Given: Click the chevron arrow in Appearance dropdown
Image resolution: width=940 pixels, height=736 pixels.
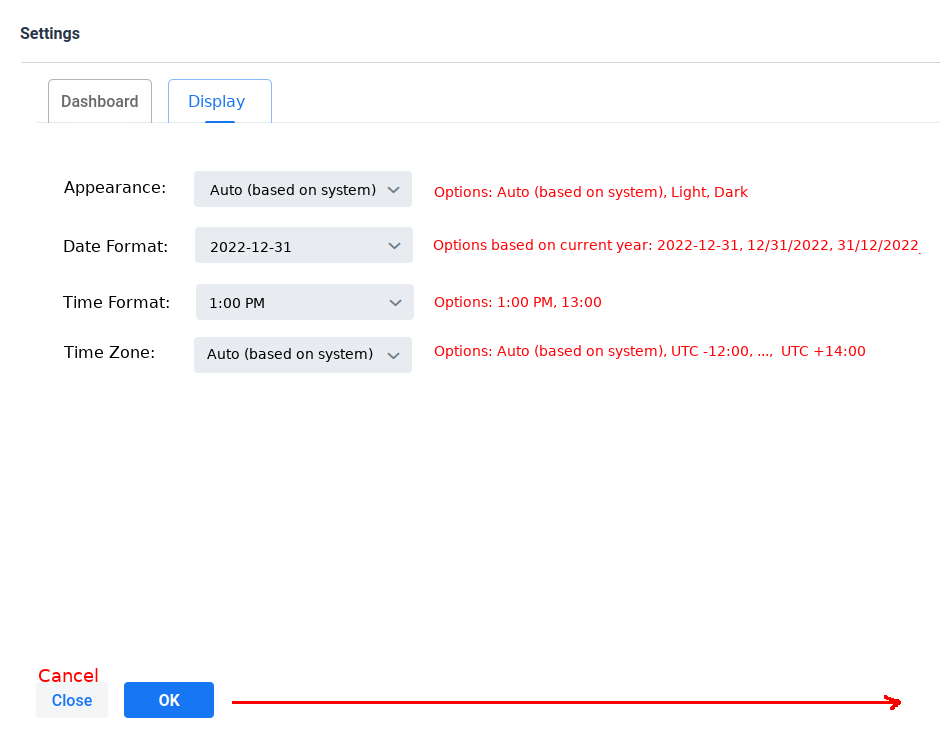Looking at the screenshot, I should tap(393, 189).
